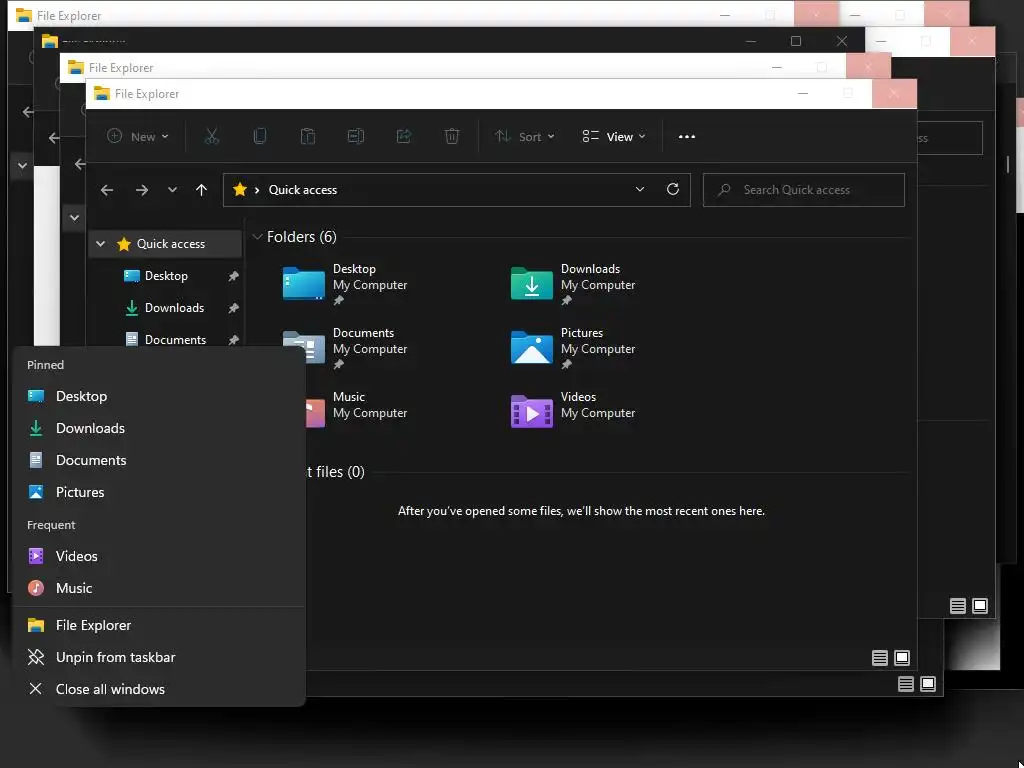This screenshot has height=768, width=1024.
Task: Click the star icon in address bar
Action: [x=240, y=189]
